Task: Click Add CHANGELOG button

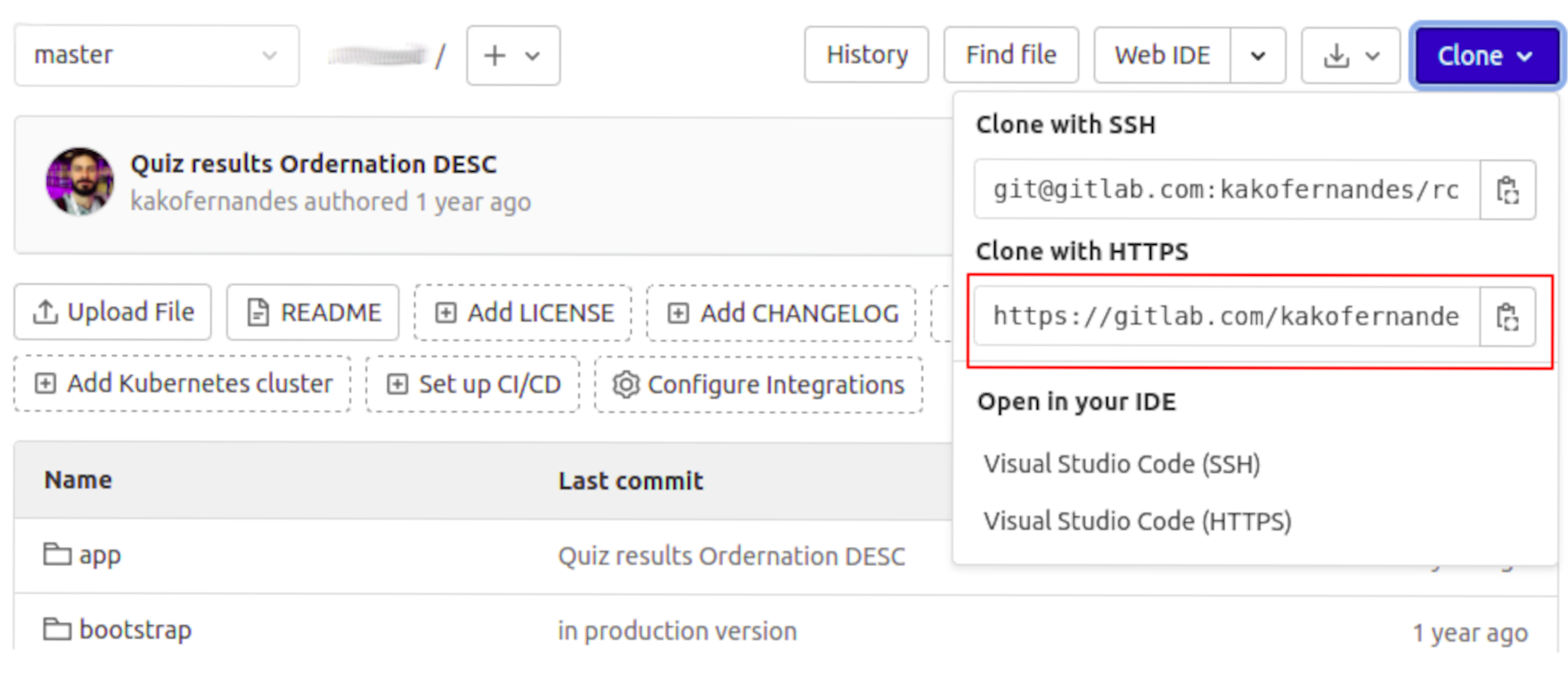Action: point(781,313)
